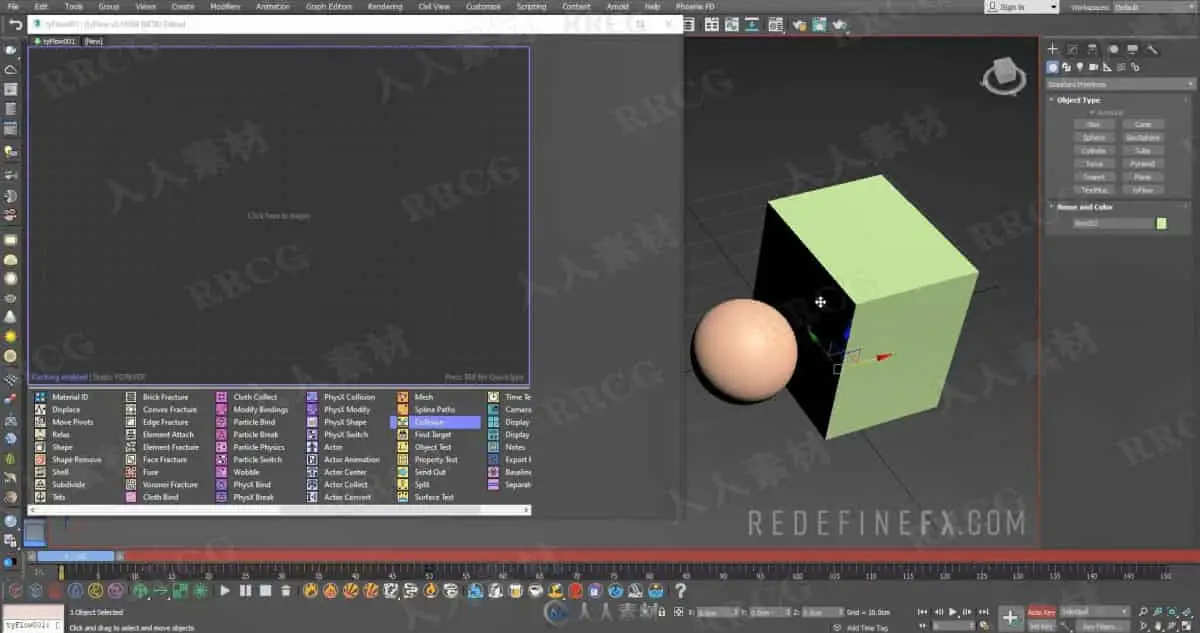Image resolution: width=1200 pixels, height=633 pixels.
Task: Select the Geometry category button
Action: (1053, 67)
